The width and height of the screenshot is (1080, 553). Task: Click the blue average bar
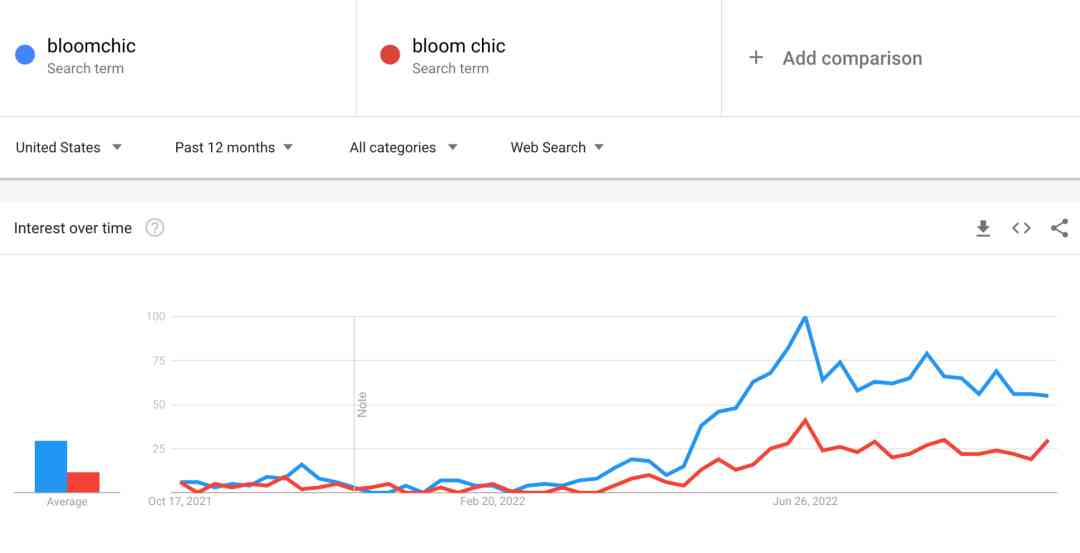point(51,467)
